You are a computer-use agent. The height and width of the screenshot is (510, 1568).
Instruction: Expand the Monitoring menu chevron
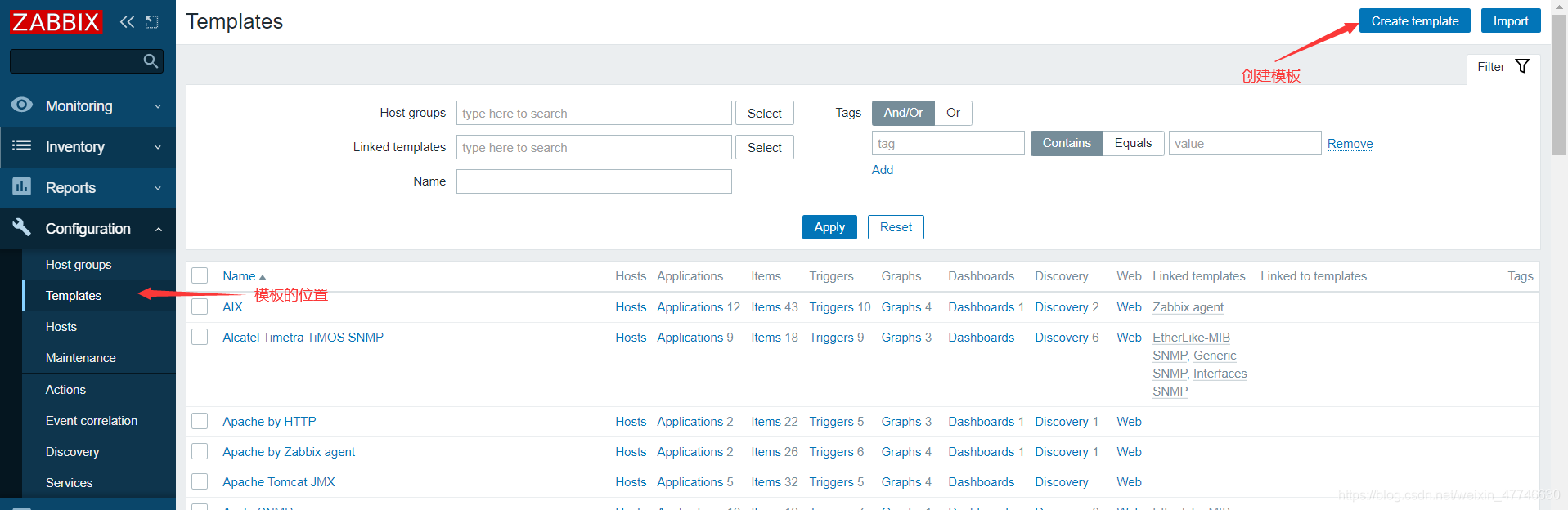(158, 106)
